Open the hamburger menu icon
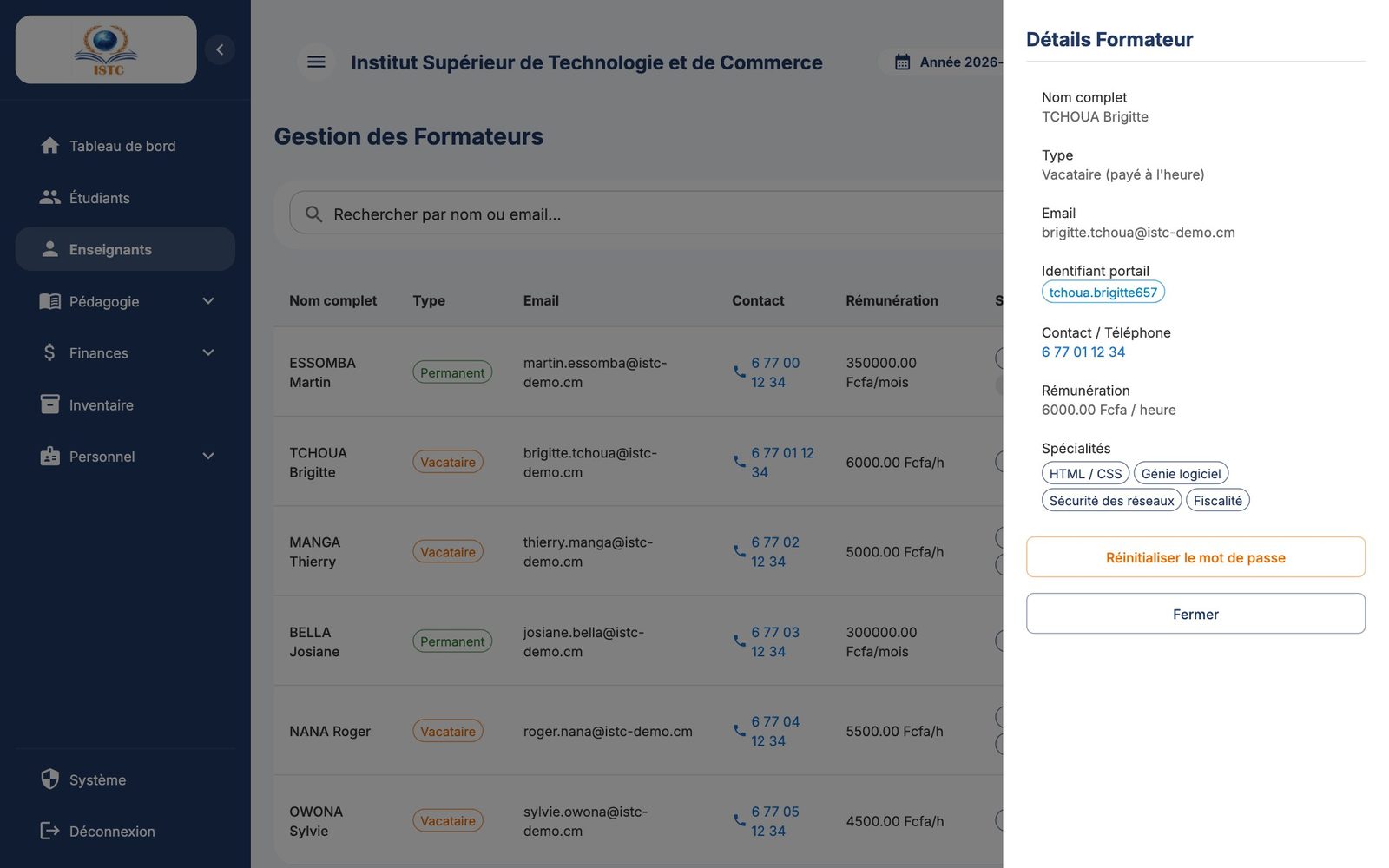 316,62
